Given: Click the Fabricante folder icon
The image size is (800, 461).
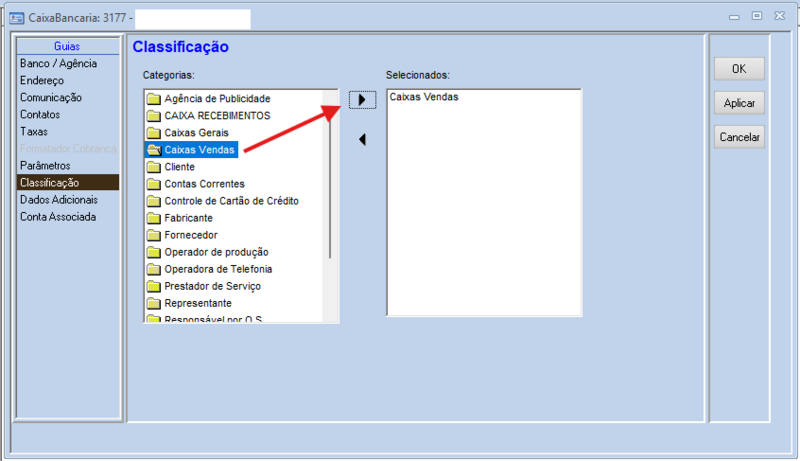Looking at the screenshot, I should coord(154,218).
